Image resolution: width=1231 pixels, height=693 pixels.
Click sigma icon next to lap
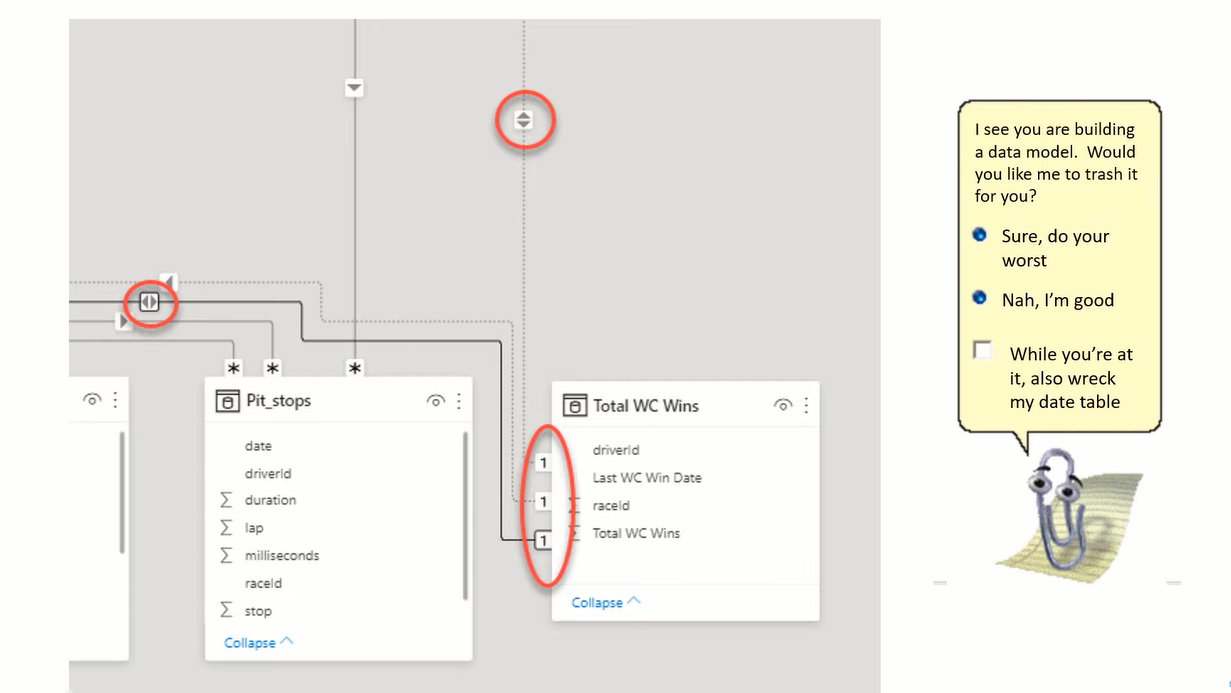coord(226,528)
